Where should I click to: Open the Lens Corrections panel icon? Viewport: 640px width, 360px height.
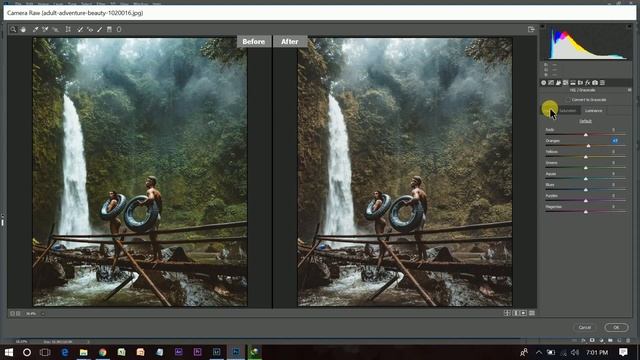click(580, 83)
